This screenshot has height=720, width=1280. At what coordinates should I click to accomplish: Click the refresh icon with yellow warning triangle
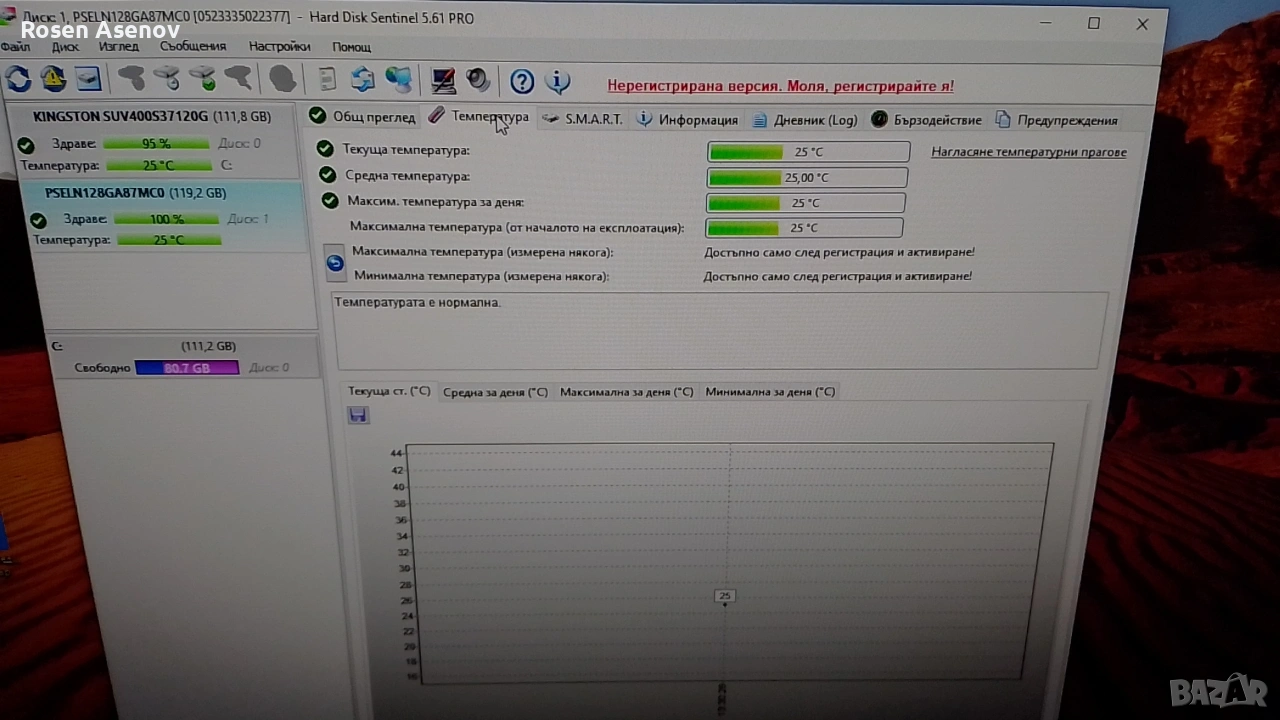(x=53, y=78)
